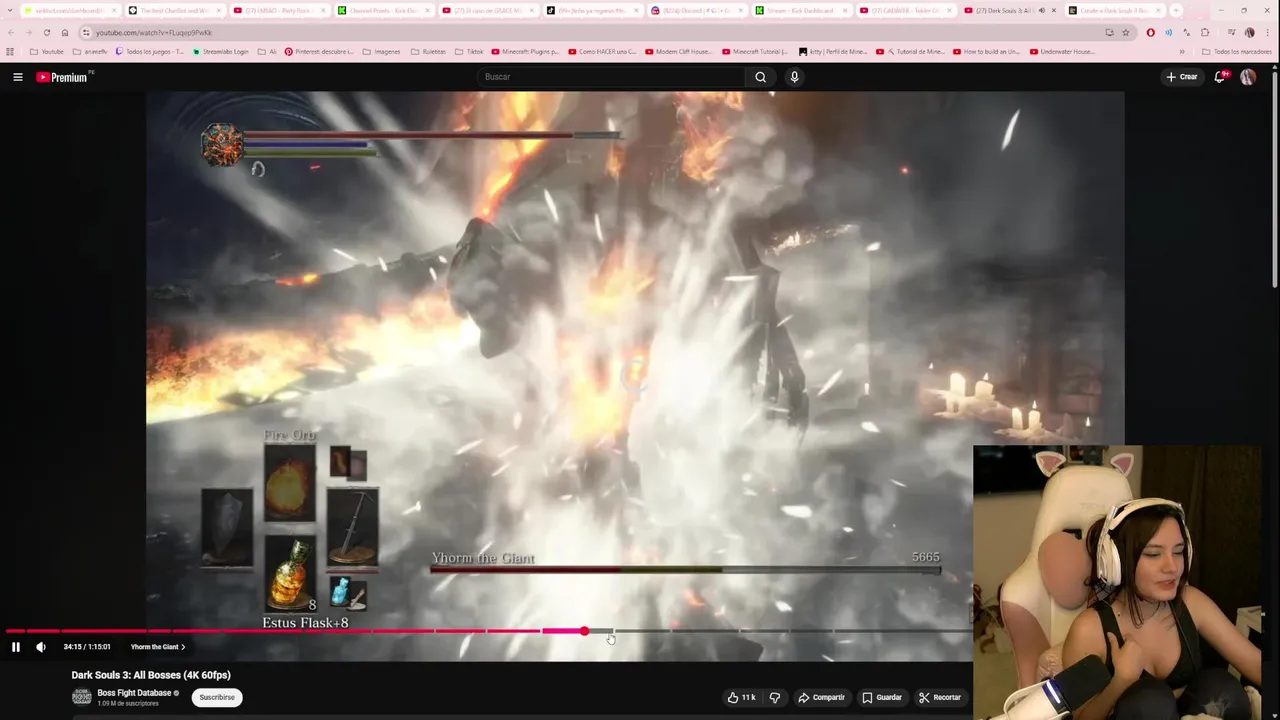
Task: Open a new browser tab
Action: coord(1176,10)
